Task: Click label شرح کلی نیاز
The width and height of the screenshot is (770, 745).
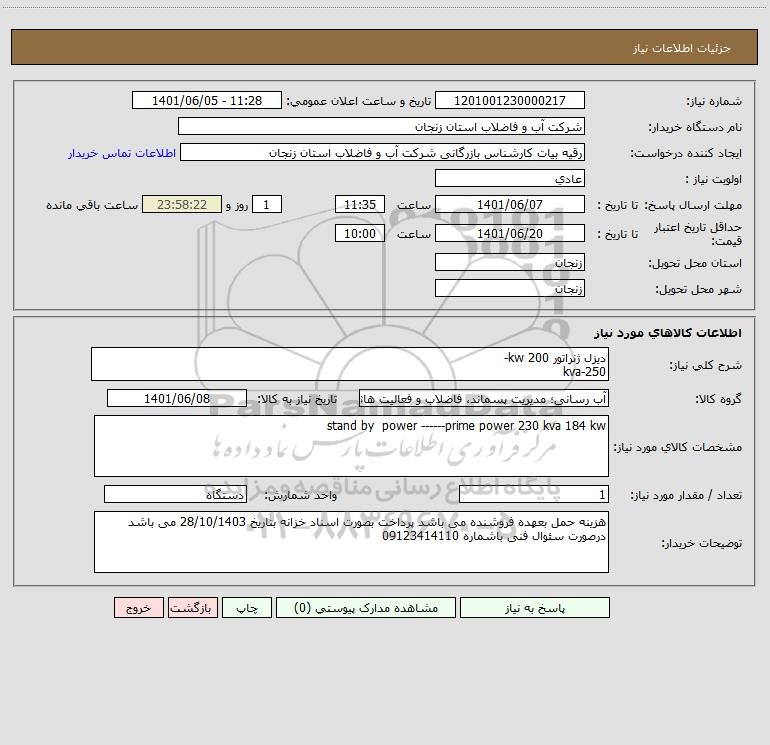Action: 706,365
